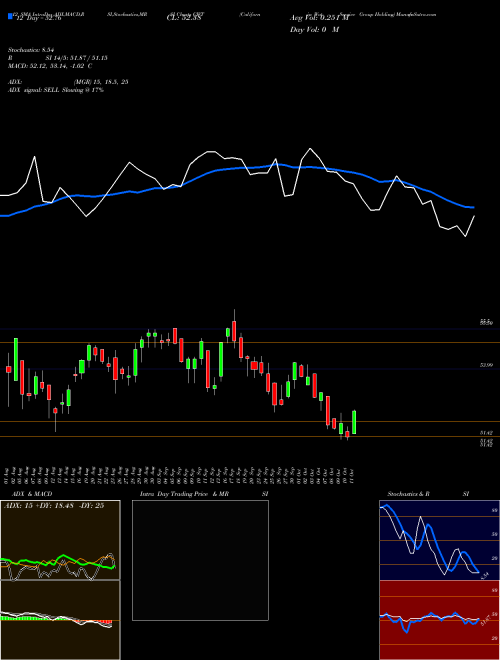This screenshot has width=500, height=660.
Task: Click the '12 Day = 52.76' label
Action: click(38, 18)
